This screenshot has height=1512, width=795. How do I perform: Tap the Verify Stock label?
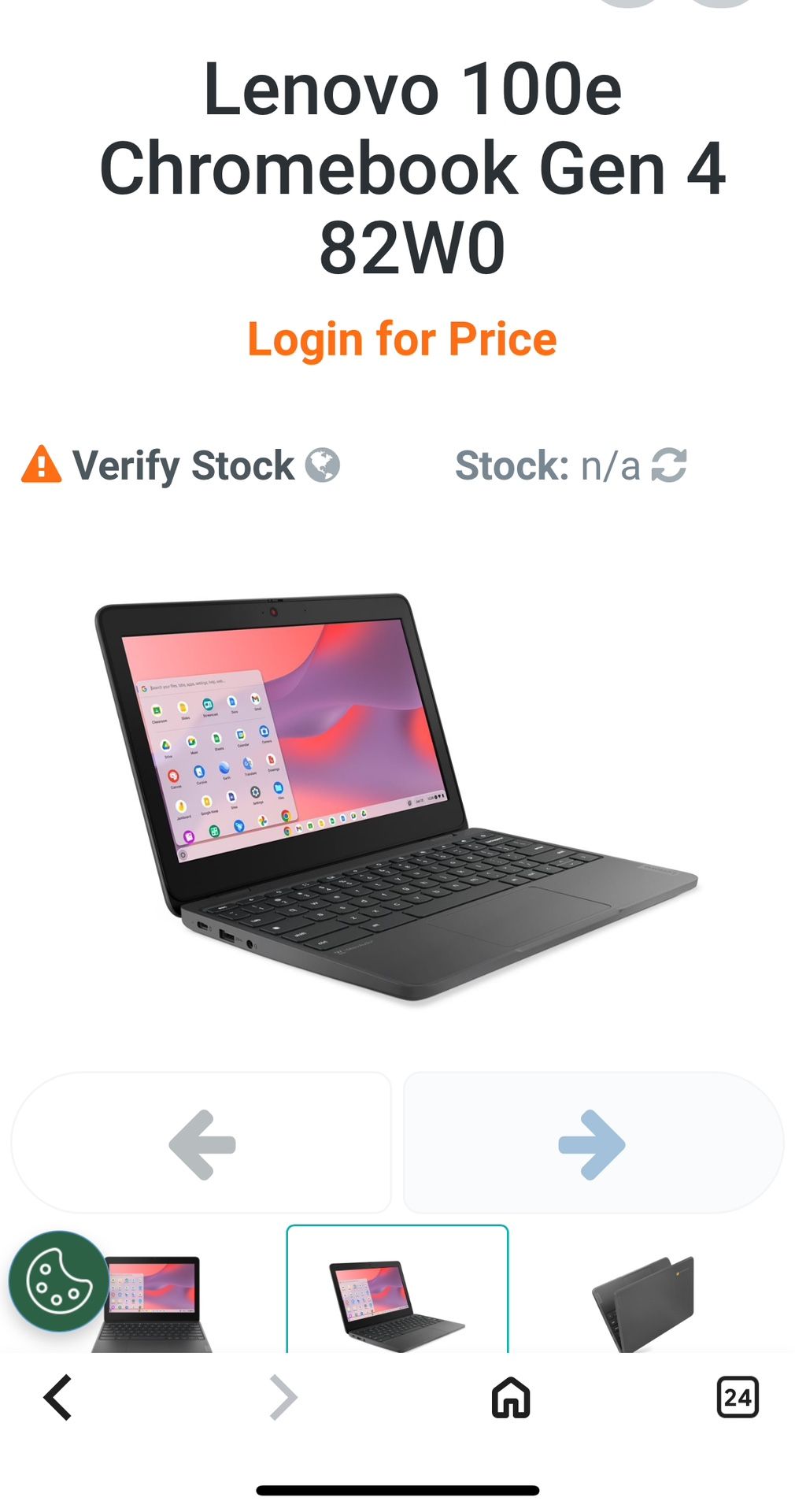pos(183,465)
